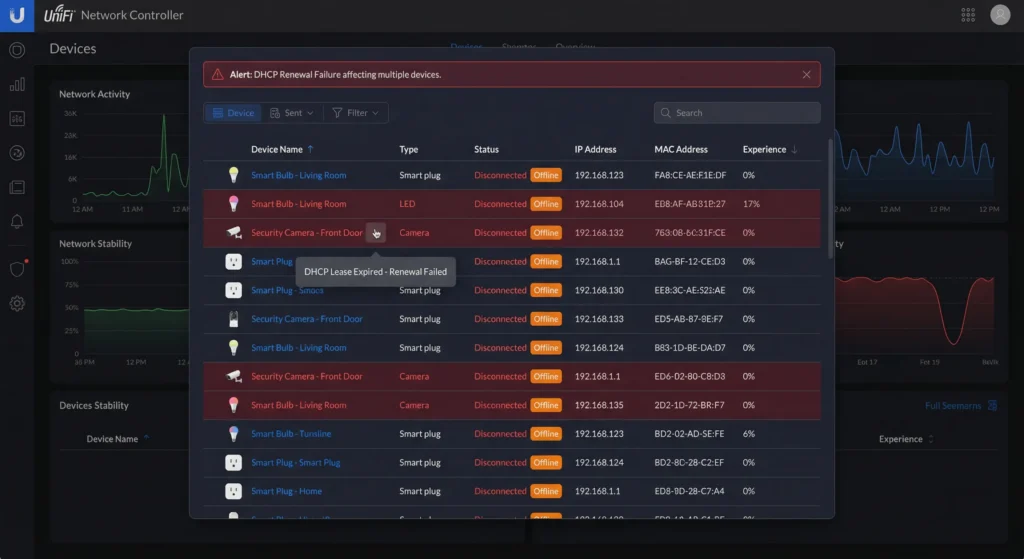Click the modal's vertical scrollbar

[x=831, y=199]
